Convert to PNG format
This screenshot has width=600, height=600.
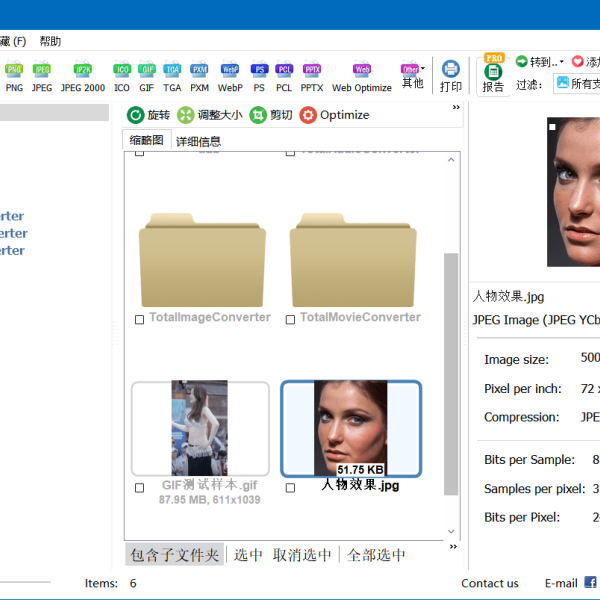click(x=14, y=76)
